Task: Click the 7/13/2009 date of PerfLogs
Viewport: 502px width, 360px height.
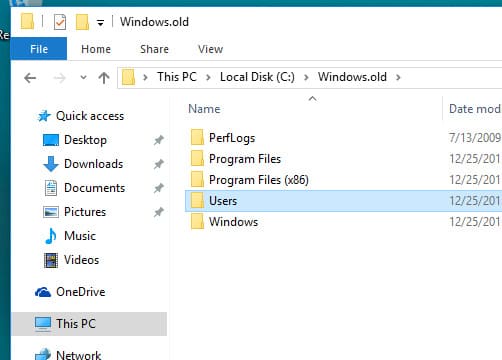Action: coord(475,138)
